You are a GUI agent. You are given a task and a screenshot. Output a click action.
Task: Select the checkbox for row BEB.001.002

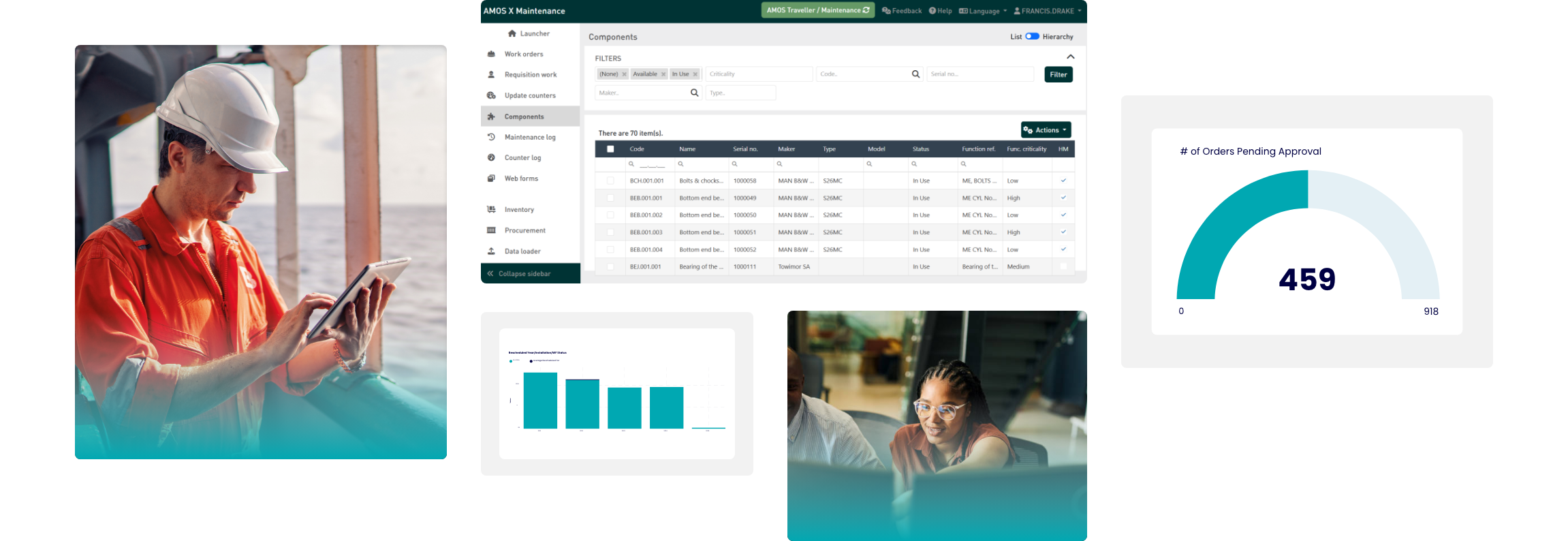pos(610,215)
